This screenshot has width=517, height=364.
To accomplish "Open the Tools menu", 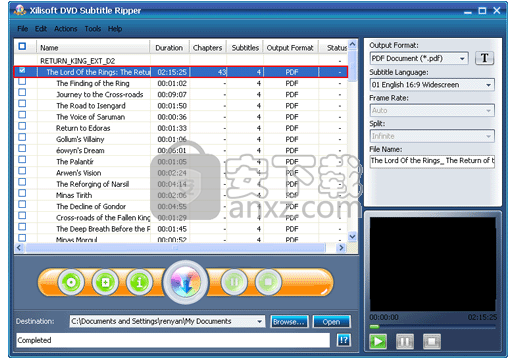I will [93, 29].
